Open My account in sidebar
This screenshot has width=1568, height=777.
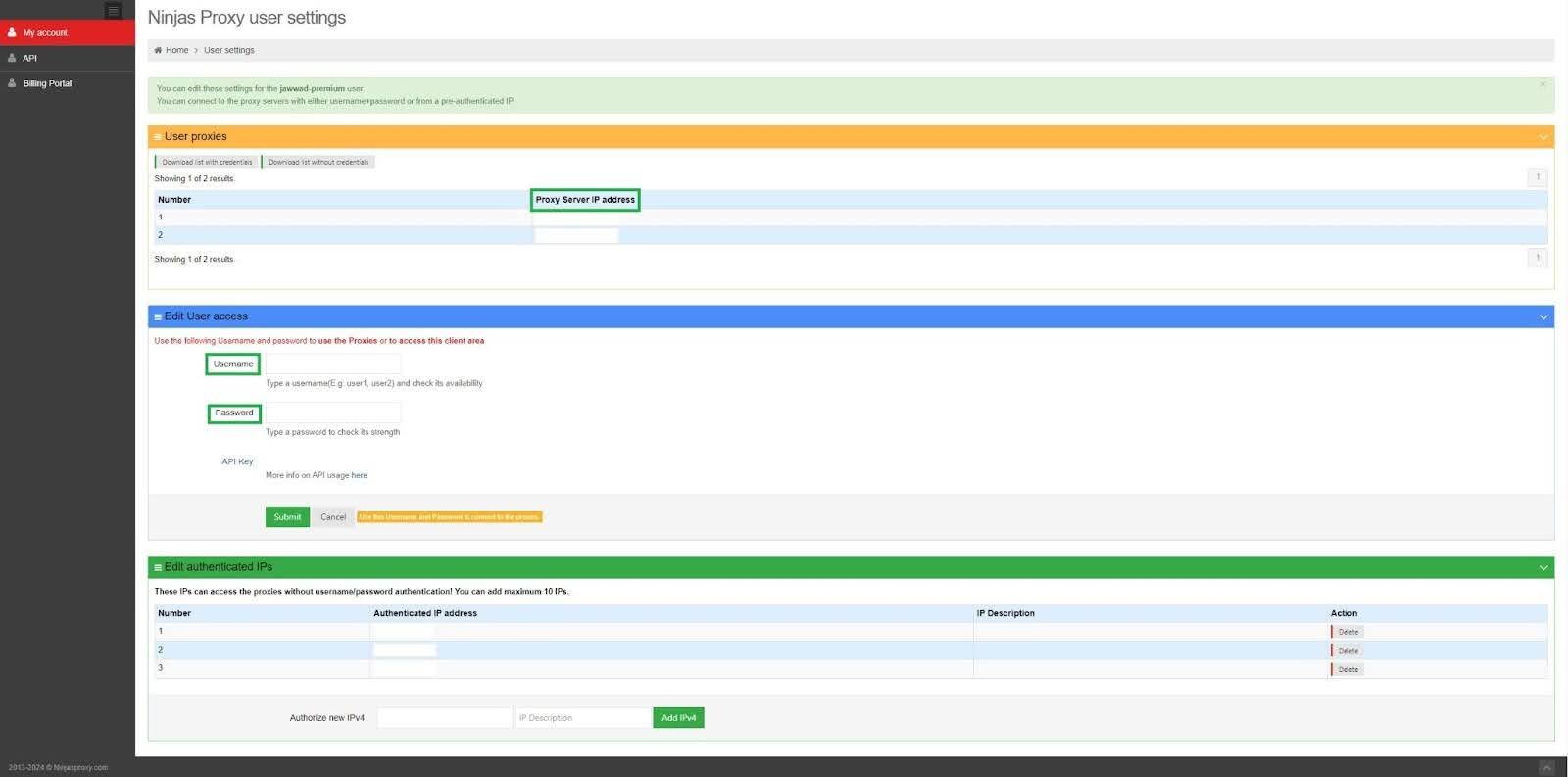[x=68, y=32]
